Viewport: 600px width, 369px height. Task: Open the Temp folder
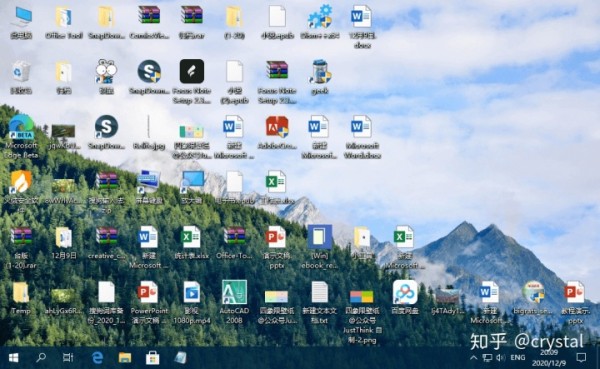point(21,292)
